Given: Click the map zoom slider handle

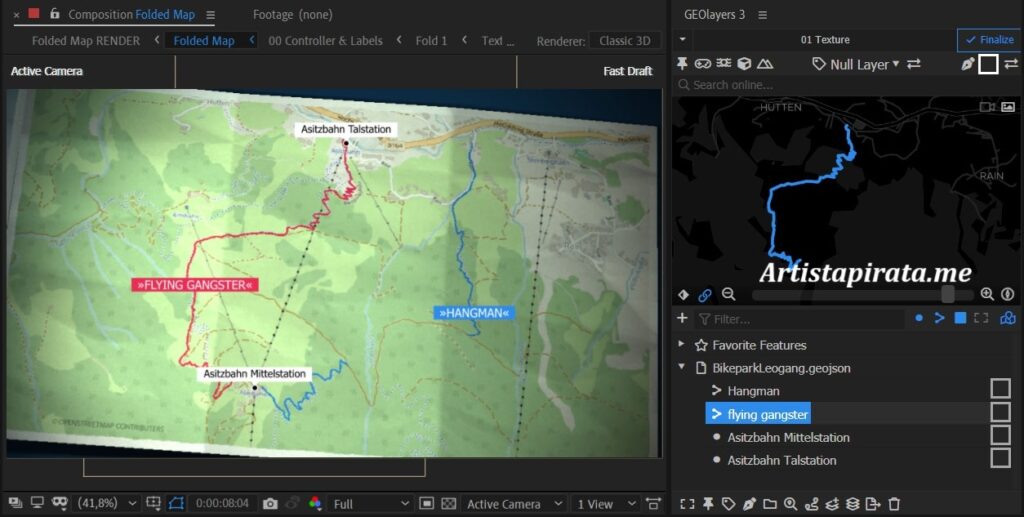Looking at the screenshot, I should 948,294.
